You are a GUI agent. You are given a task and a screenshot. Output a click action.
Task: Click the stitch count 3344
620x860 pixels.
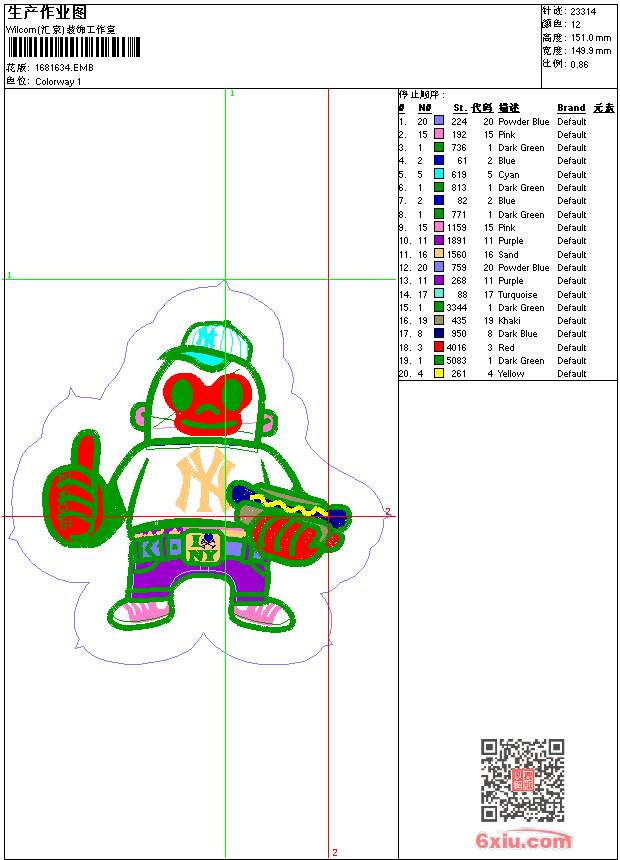pos(456,307)
